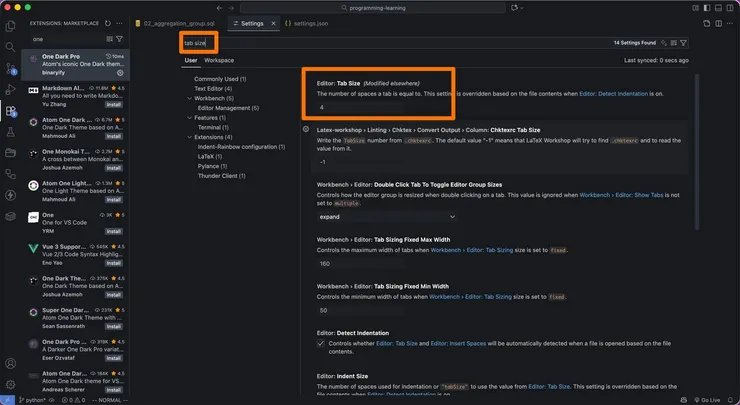Select Editor Management (5) tree item
The height and width of the screenshot is (405, 740).
(228, 108)
